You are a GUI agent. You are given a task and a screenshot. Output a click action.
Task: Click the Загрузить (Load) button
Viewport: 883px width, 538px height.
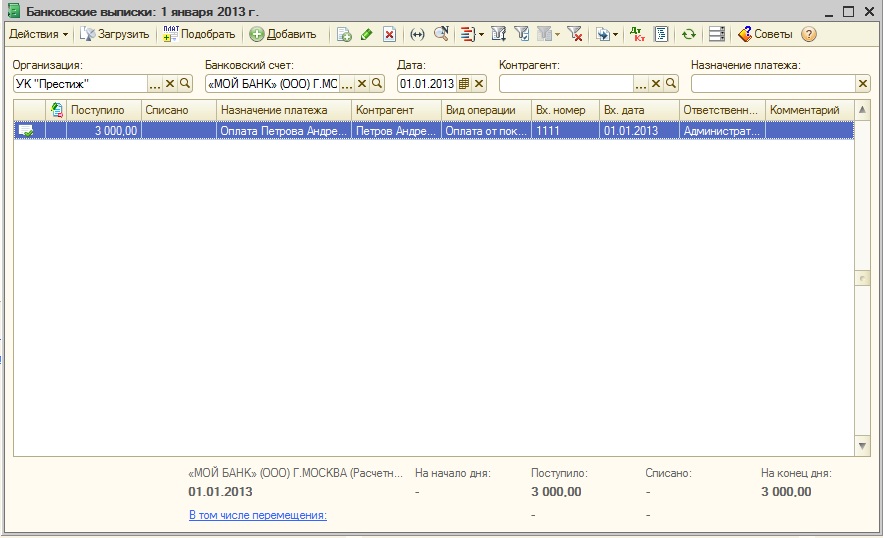(x=115, y=34)
